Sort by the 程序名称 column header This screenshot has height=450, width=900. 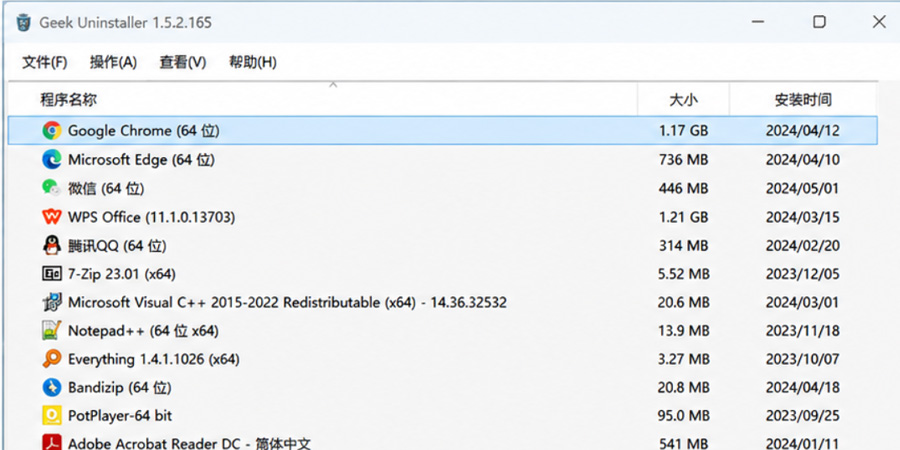click(x=323, y=99)
